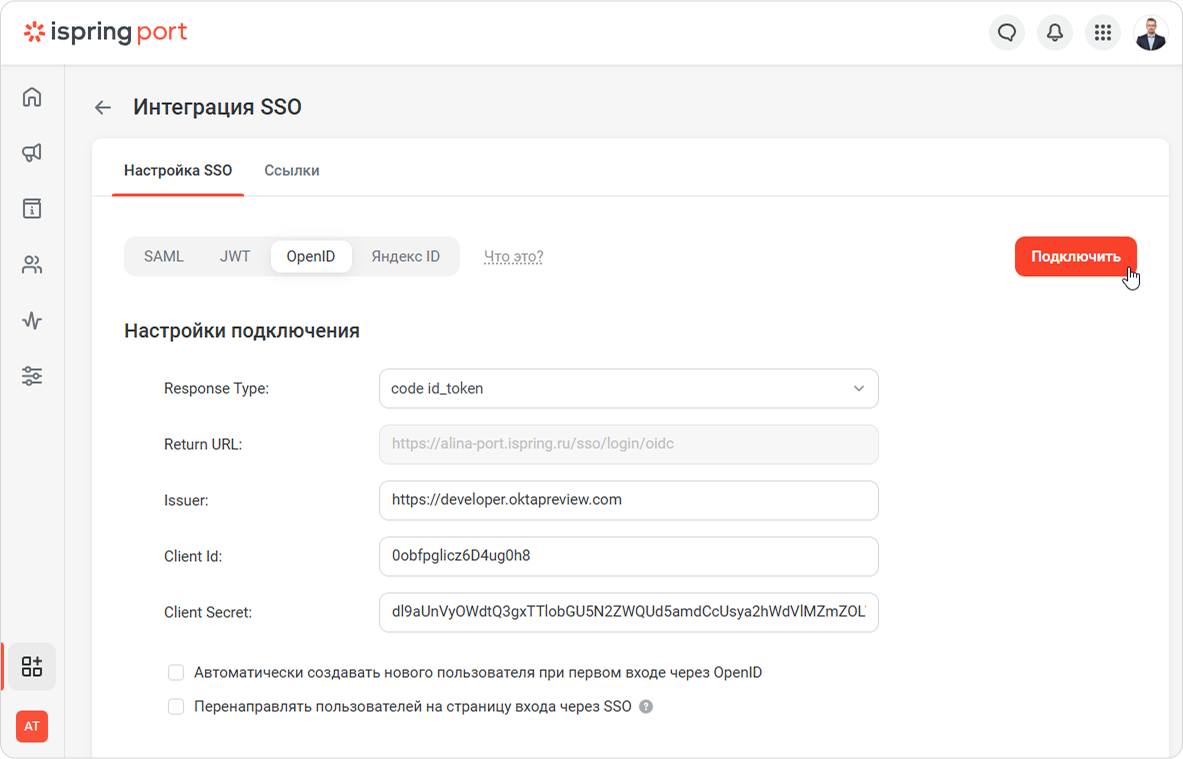The height and width of the screenshot is (759, 1183).
Task: Open the apps-plus integrations sidebar icon
Action: tap(32, 666)
